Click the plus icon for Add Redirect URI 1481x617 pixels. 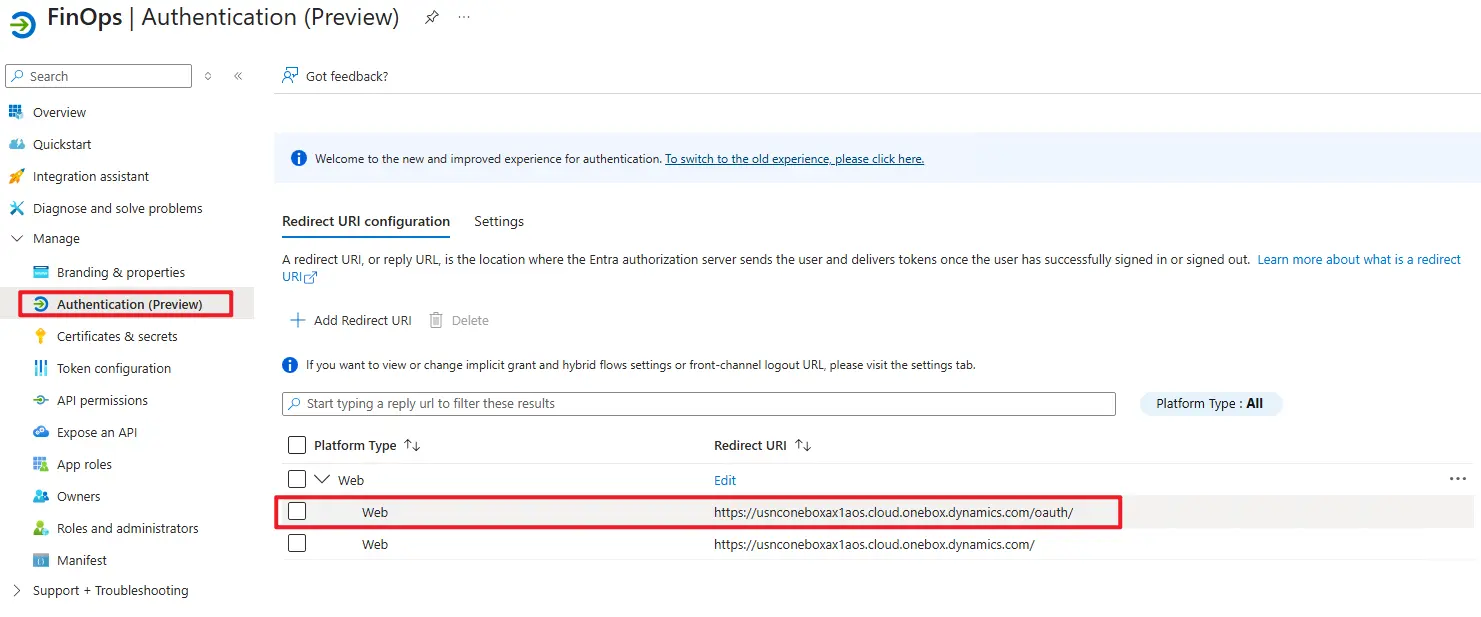297,320
